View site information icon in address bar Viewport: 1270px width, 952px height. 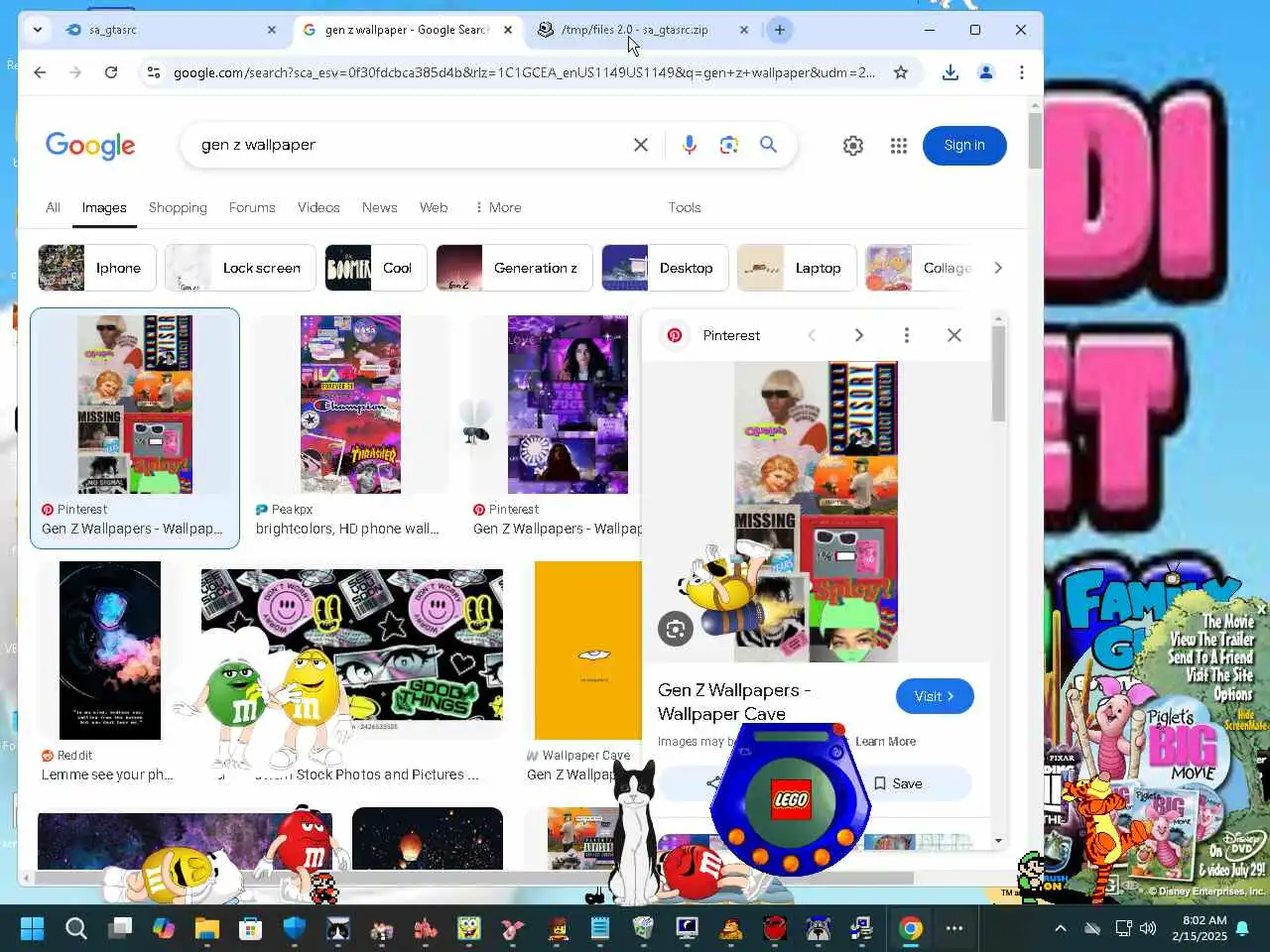click(x=153, y=72)
